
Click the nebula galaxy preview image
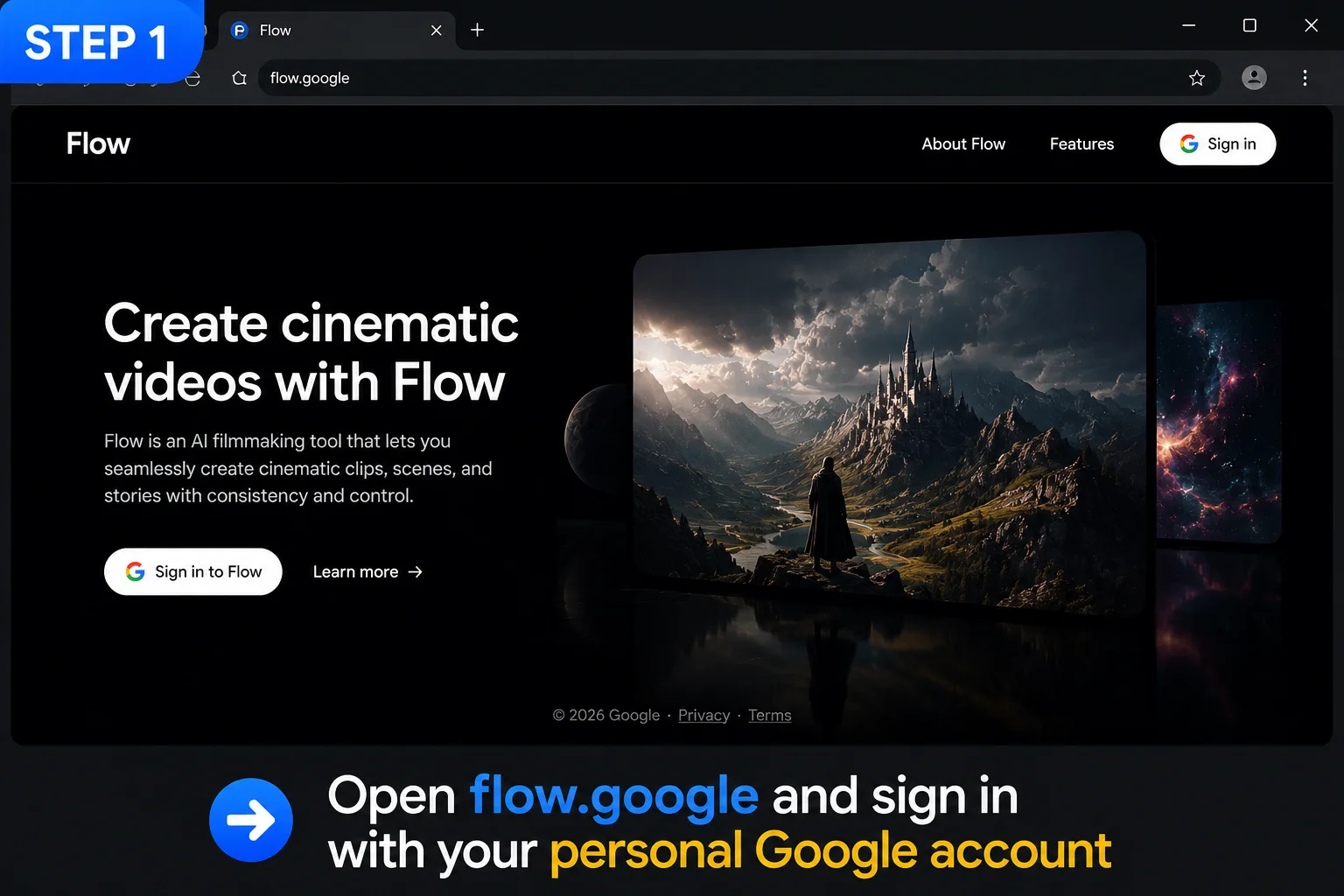coord(1219,421)
